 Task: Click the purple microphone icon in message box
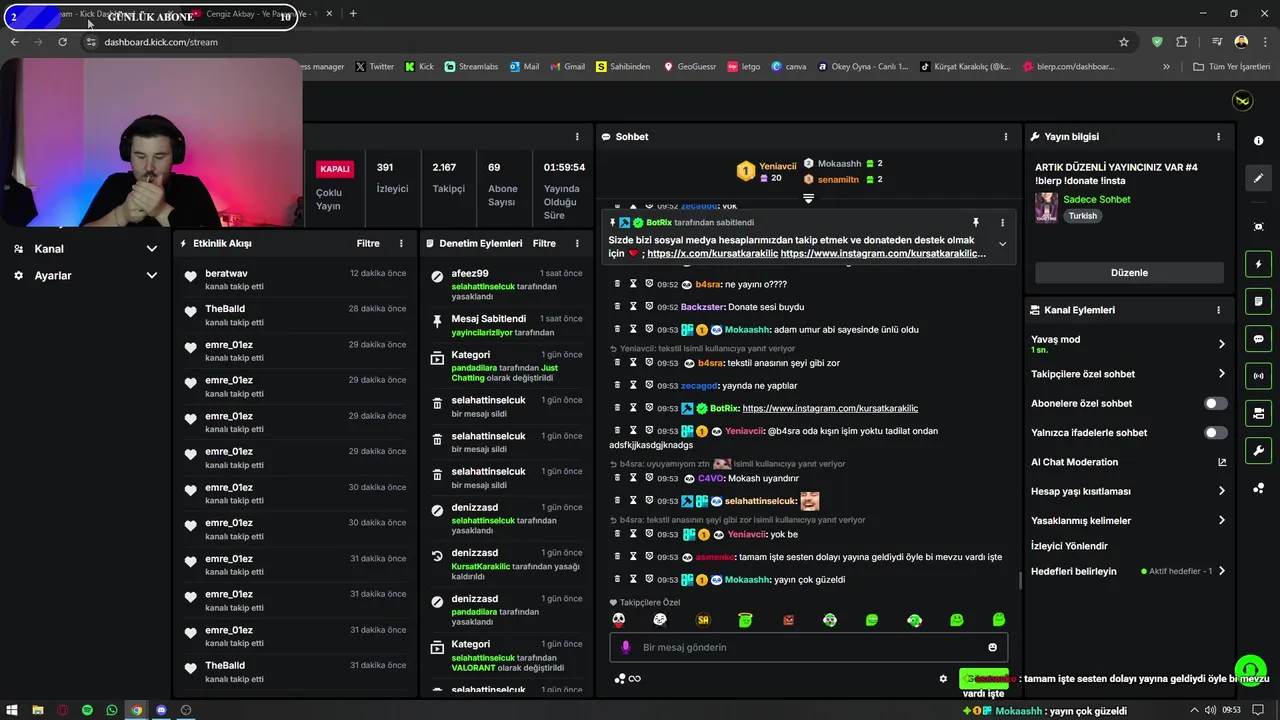[x=626, y=647]
